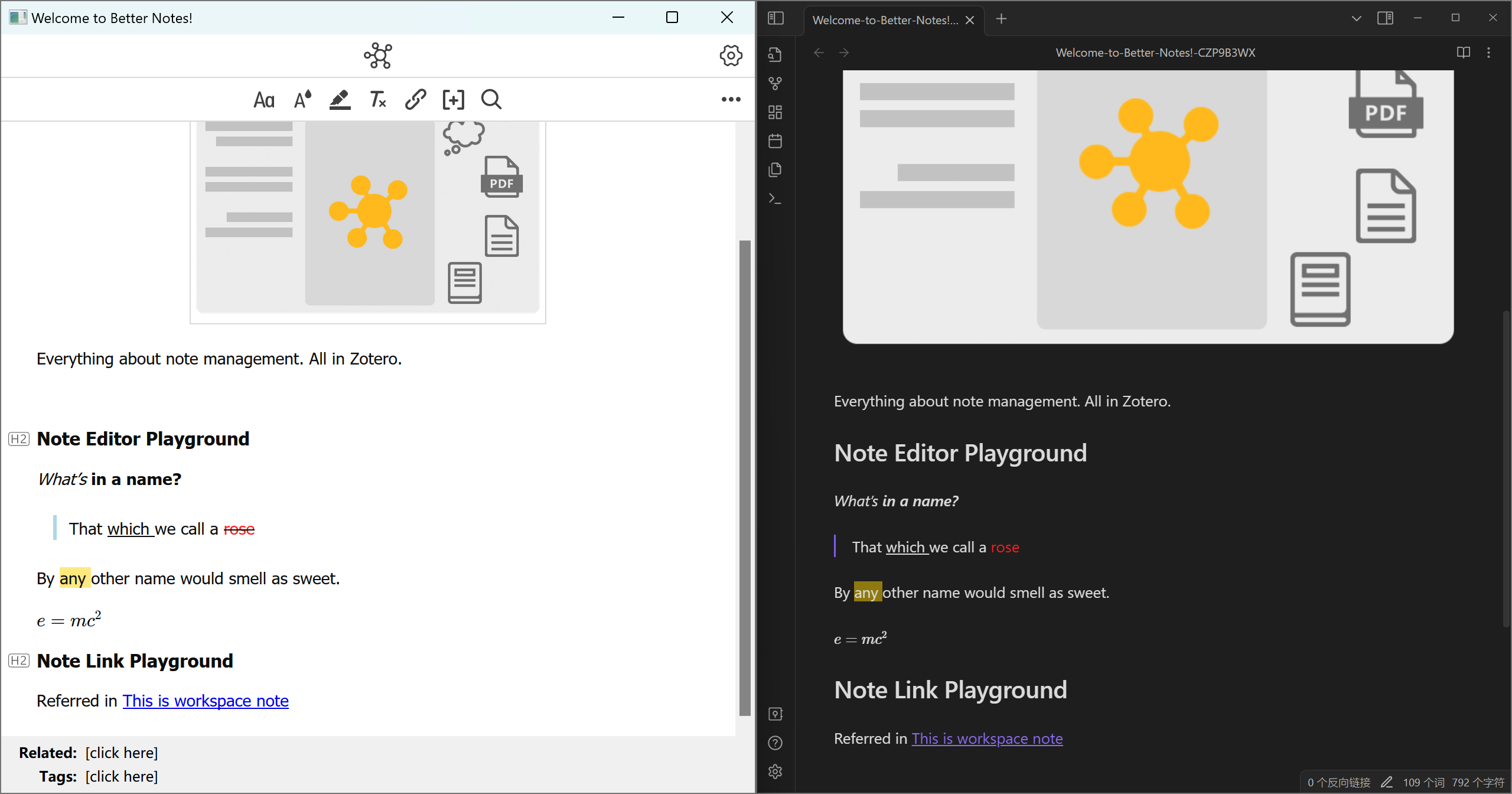
Task: Choose text color tool
Action: click(x=302, y=100)
